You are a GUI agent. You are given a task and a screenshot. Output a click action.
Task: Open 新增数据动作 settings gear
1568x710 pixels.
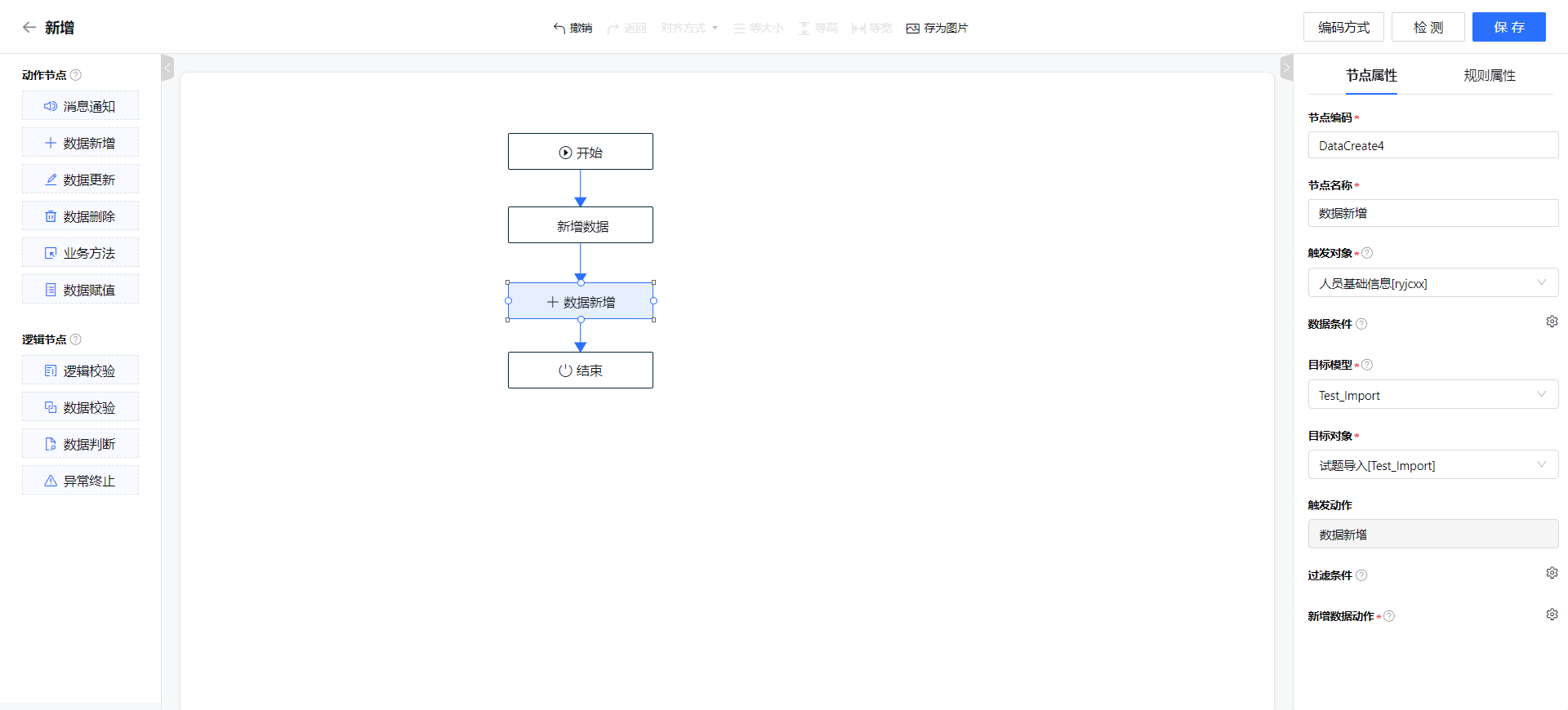(x=1552, y=614)
